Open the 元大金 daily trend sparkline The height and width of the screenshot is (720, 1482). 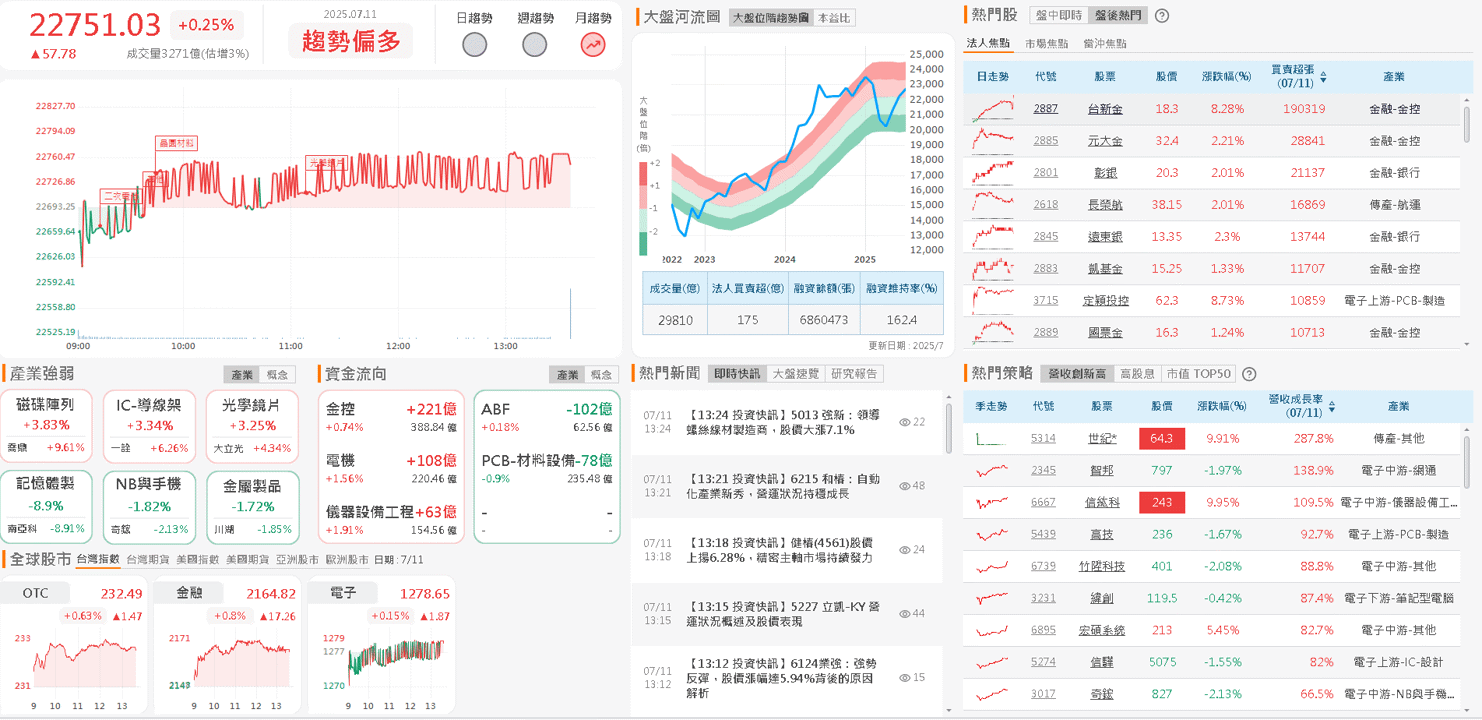pyautogui.click(x=994, y=141)
